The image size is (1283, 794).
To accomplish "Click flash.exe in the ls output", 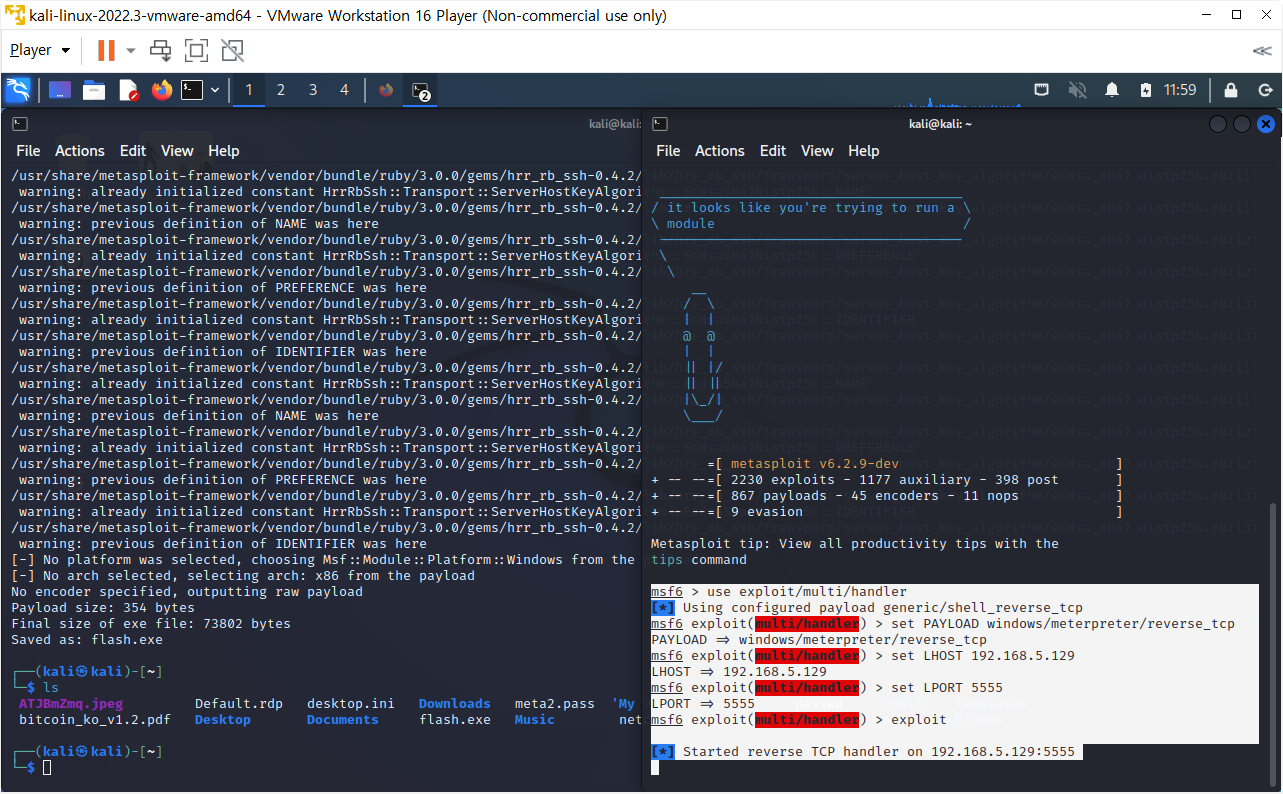I will tap(455, 720).
